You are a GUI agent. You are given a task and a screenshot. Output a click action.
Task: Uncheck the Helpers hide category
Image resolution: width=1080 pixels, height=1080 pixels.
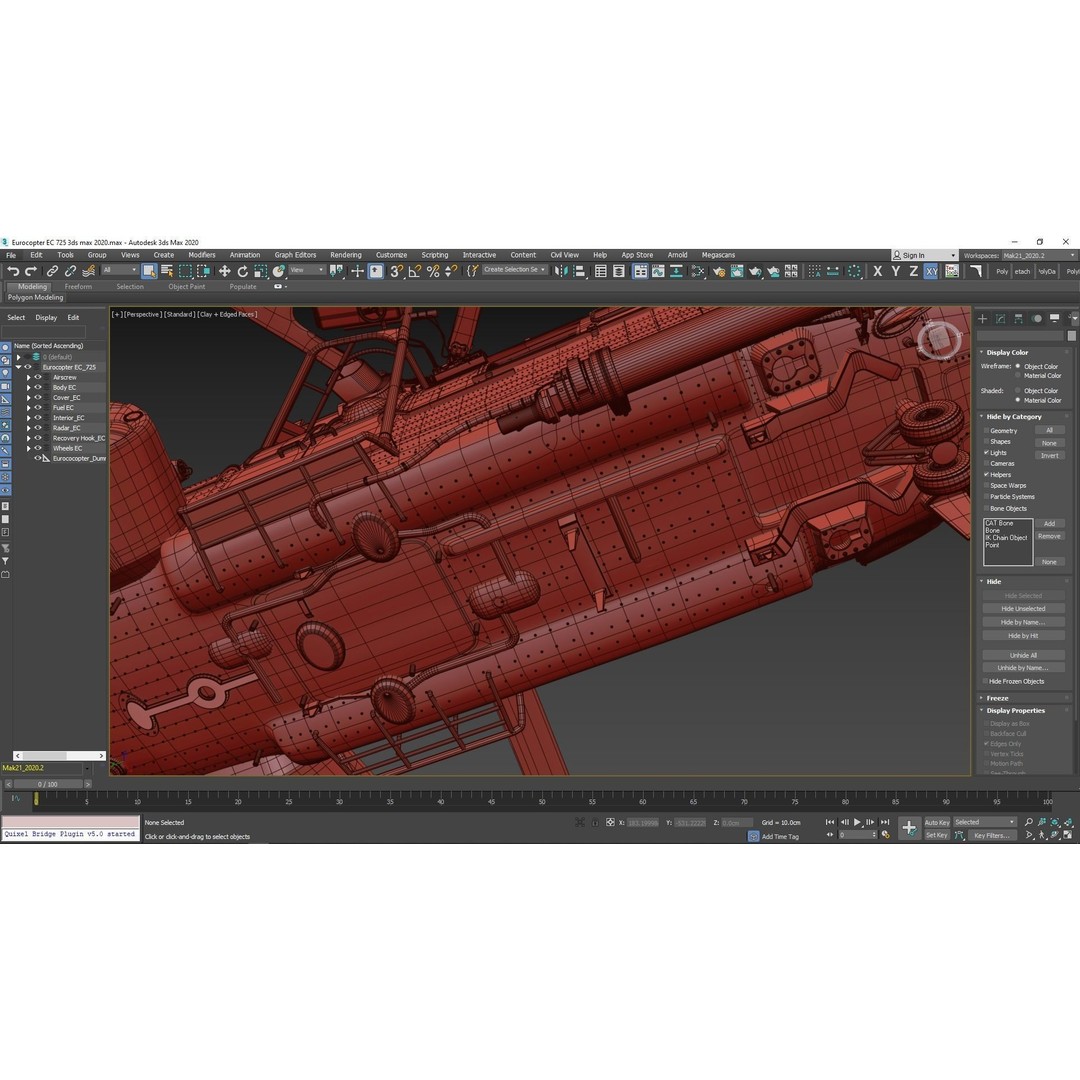click(x=986, y=475)
